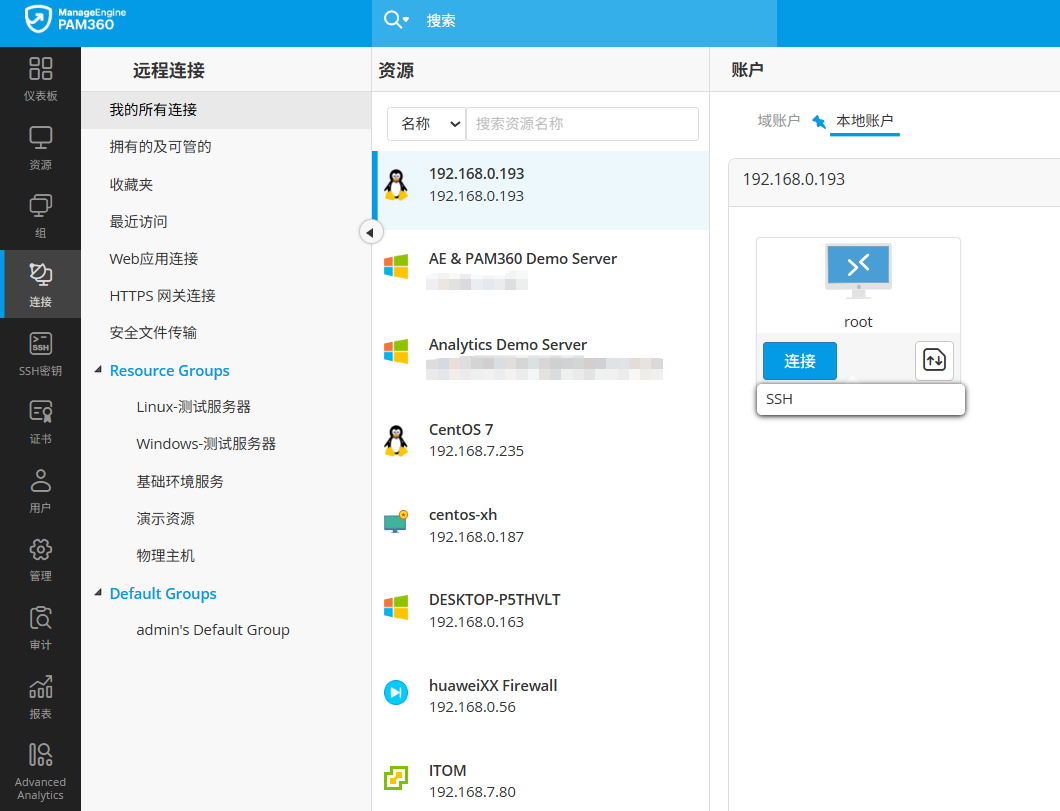The image size is (1060, 811).
Task: Click the Windows icon for DESKTOP-P5THVLT
Action: coord(396,607)
